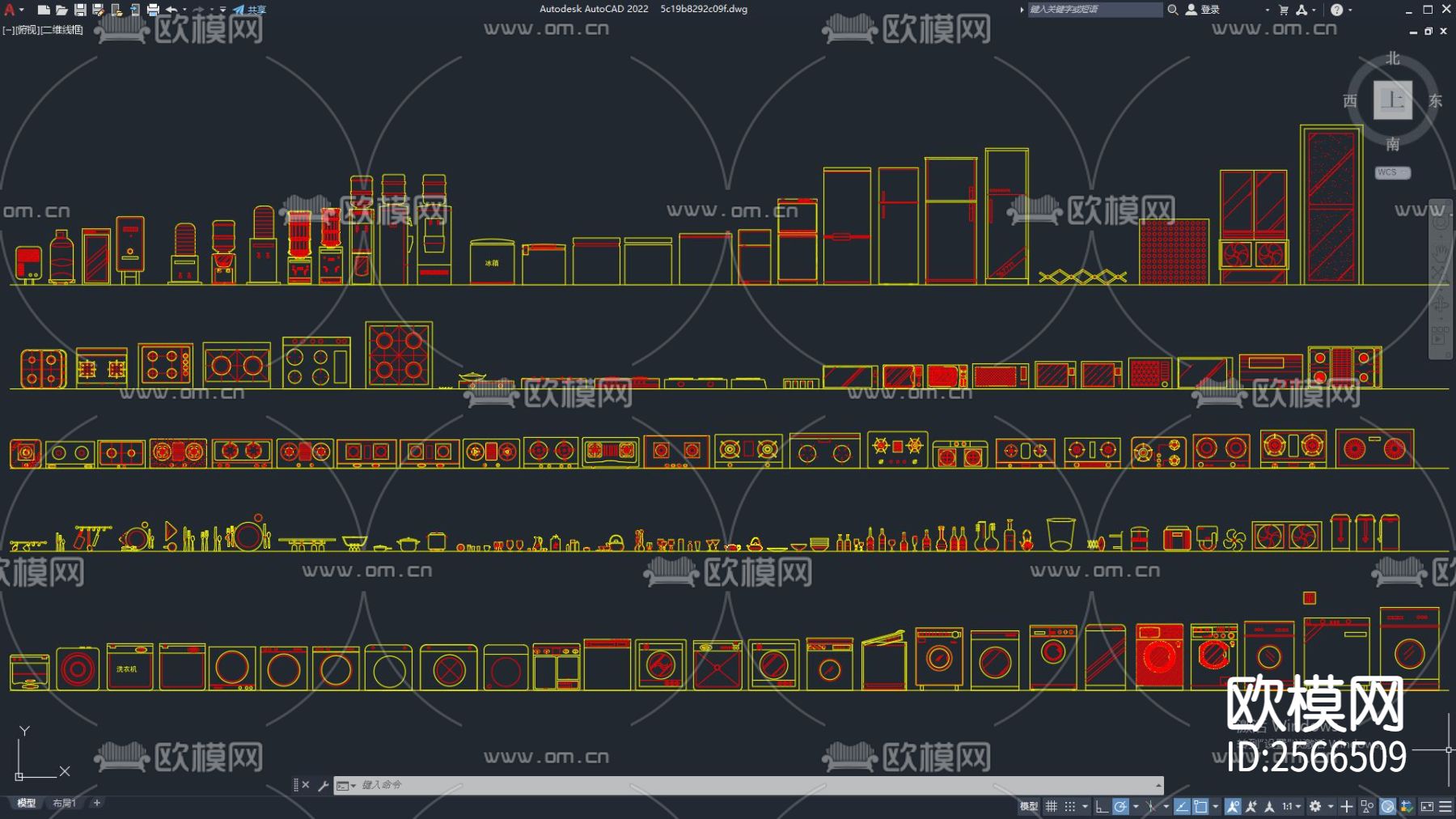Plot the drawing with the printer icon
Screen dimensions: 1456x819
click(153, 10)
